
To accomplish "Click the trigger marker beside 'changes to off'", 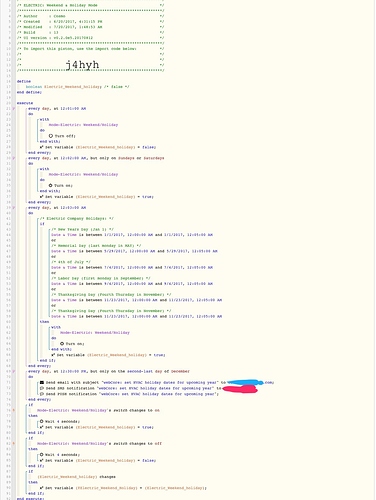I will [x=14, y=444].
